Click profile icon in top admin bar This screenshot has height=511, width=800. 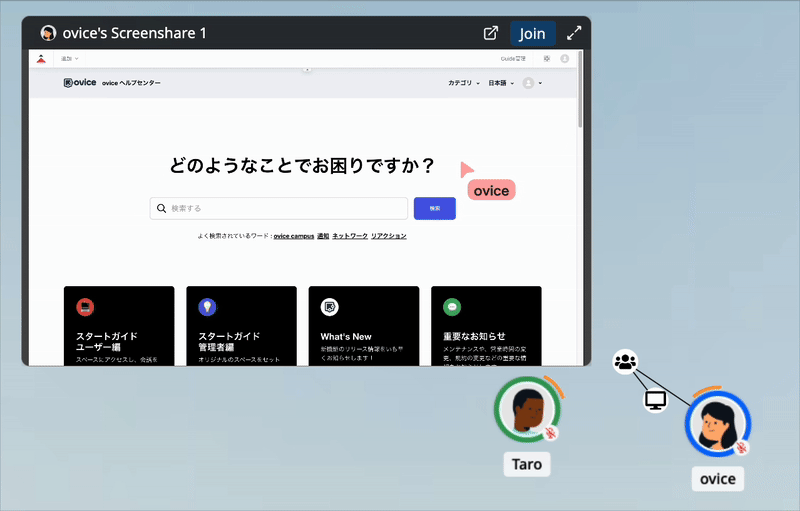(x=565, y=59)
